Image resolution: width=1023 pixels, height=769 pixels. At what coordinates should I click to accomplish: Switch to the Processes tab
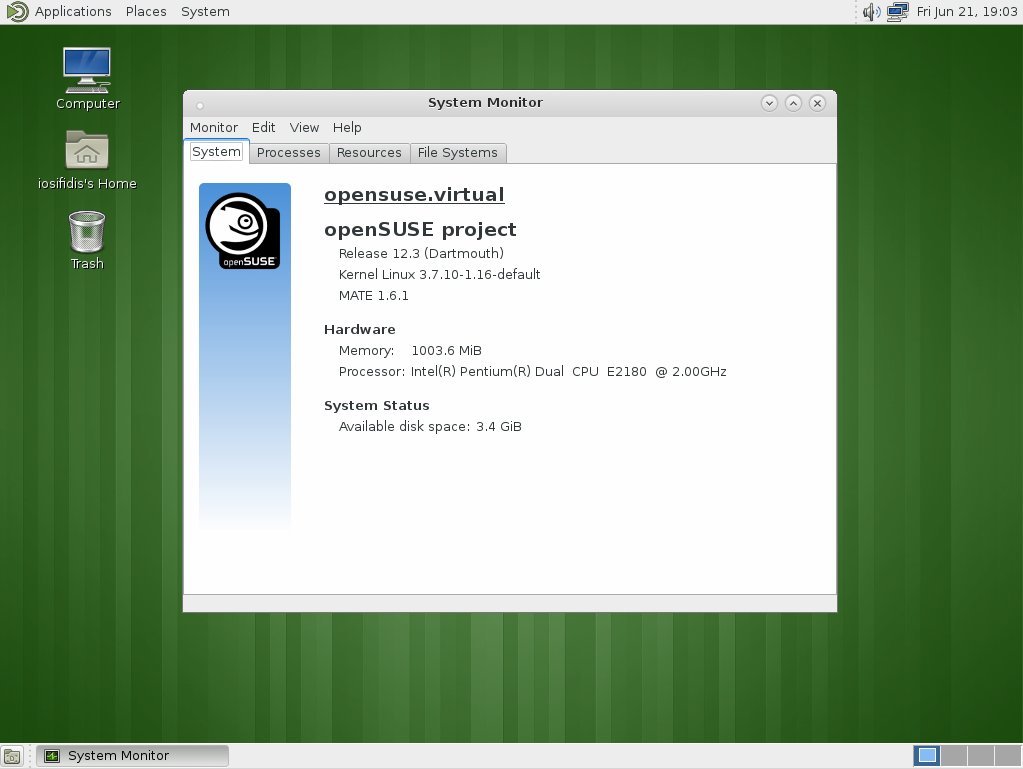288,153
